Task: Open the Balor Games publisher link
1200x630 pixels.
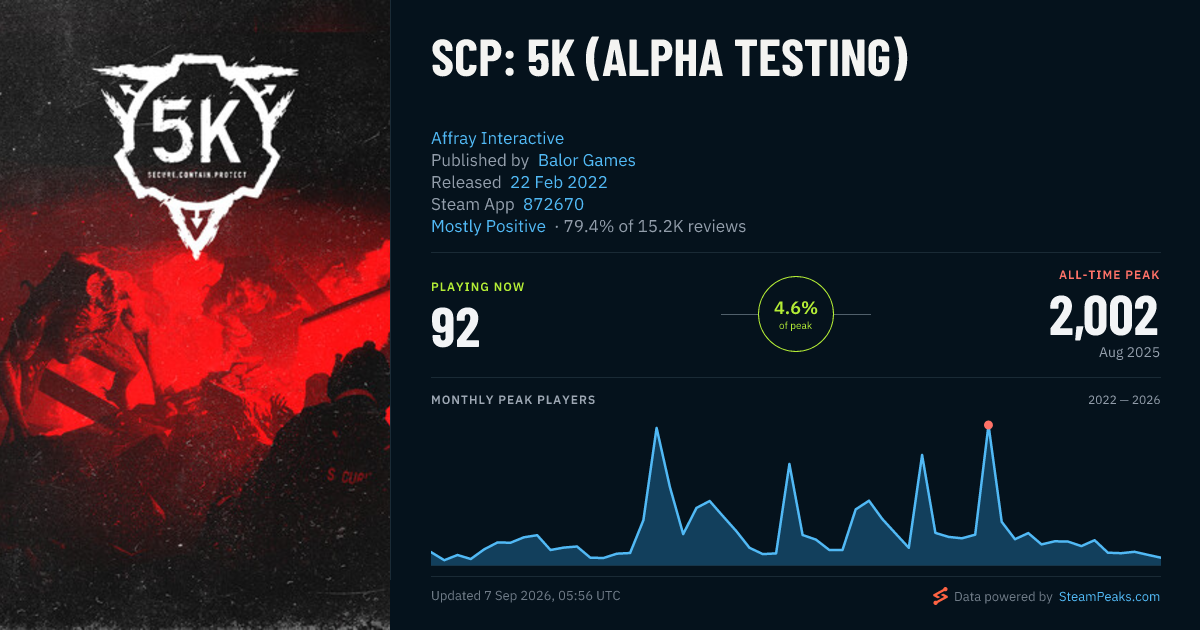Action: 586,160
